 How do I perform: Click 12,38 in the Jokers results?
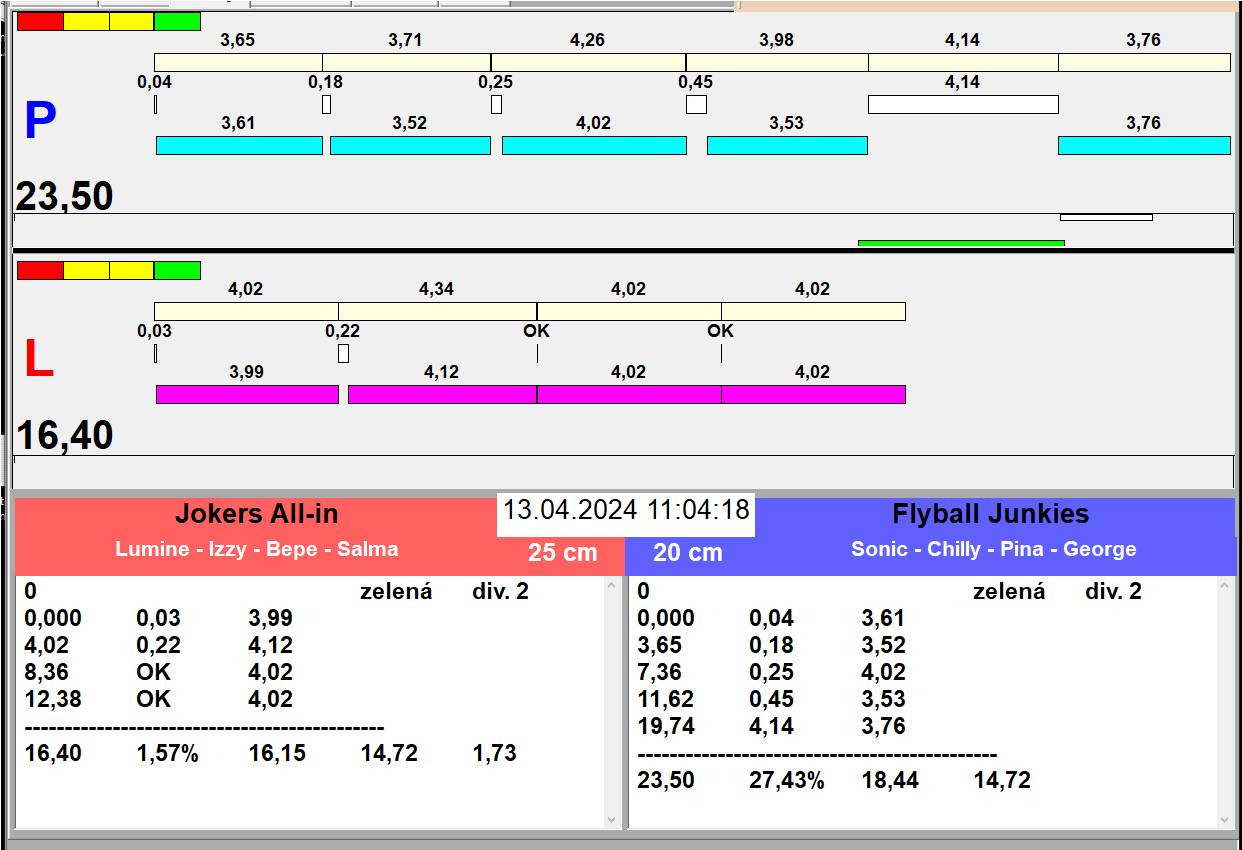(52, 699)
